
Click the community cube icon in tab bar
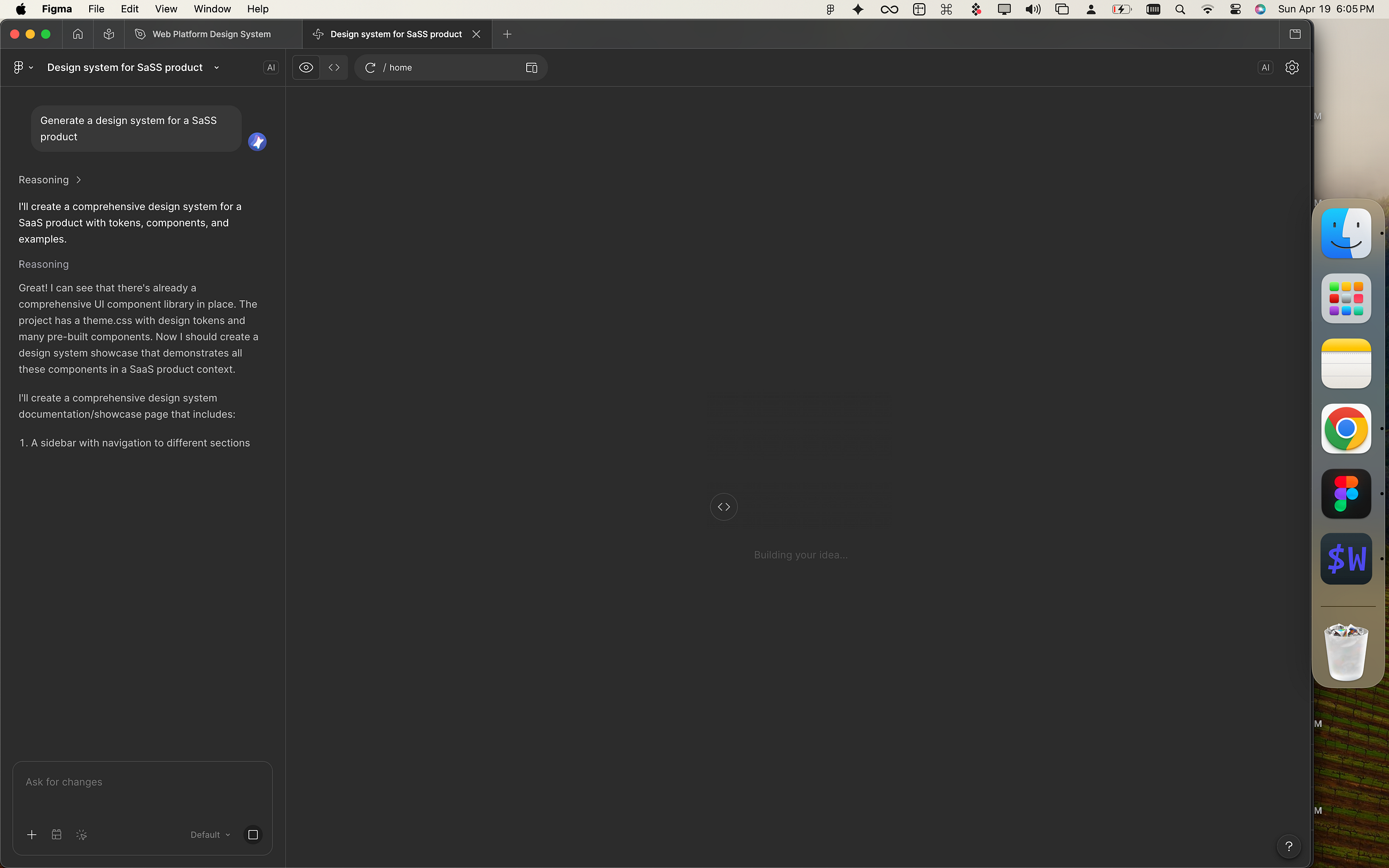108,34
